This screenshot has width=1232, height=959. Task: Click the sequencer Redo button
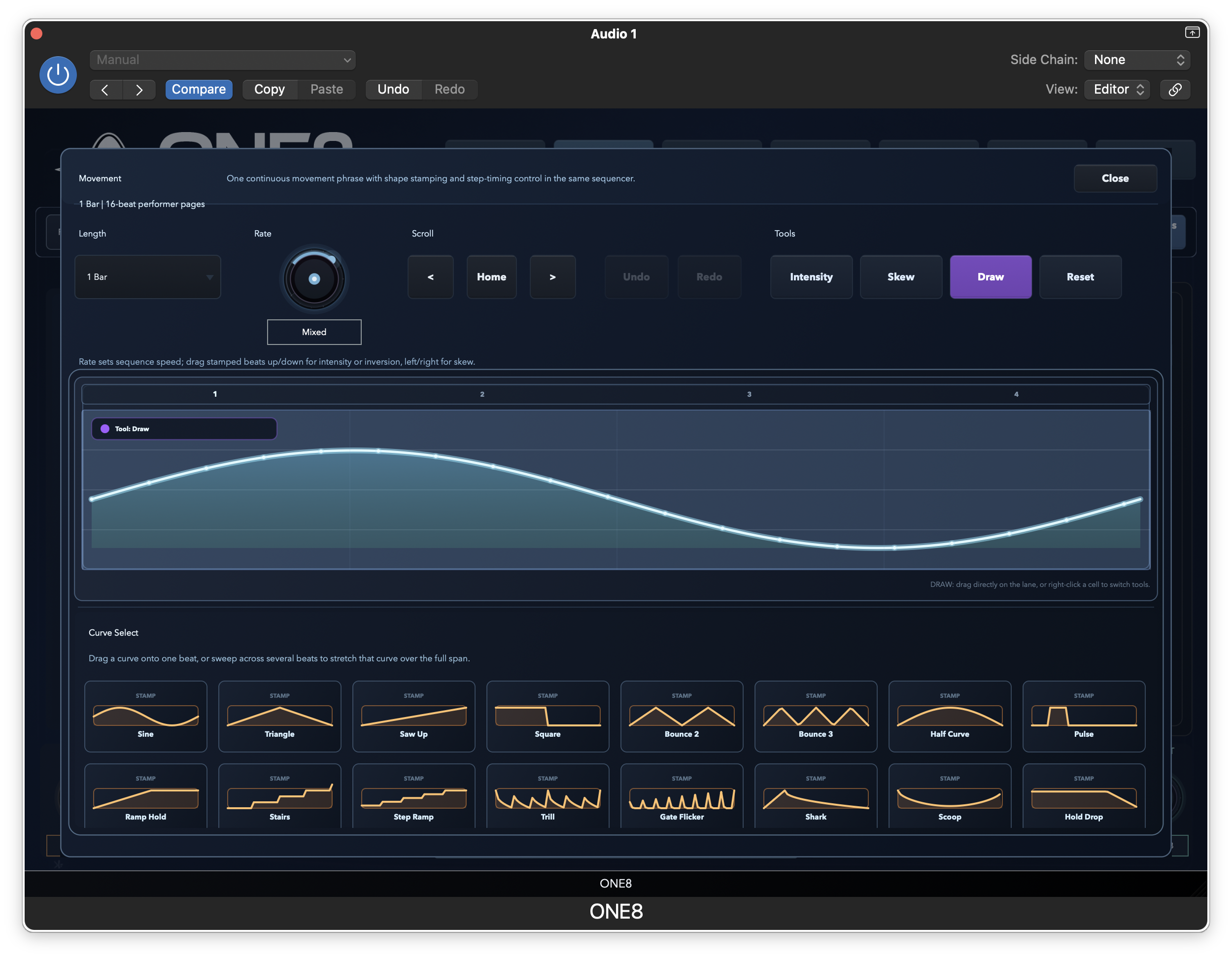709,277
